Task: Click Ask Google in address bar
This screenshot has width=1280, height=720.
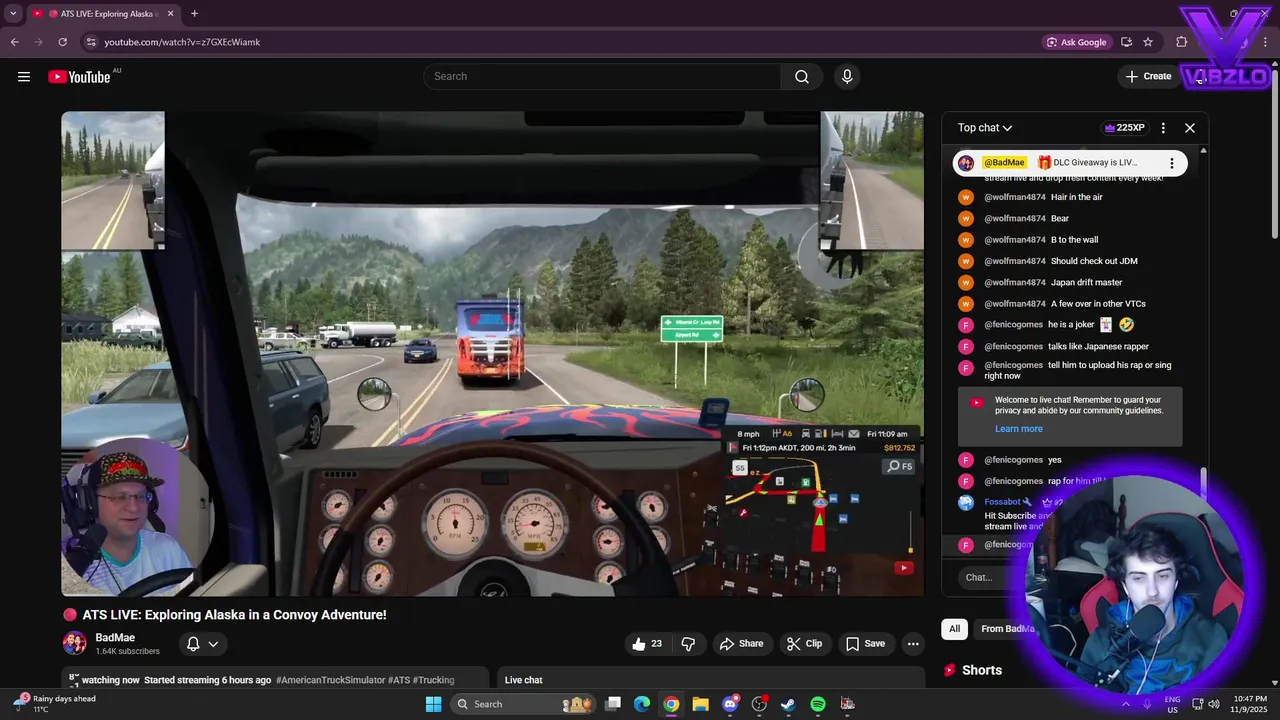Action: pos(1076,42)
